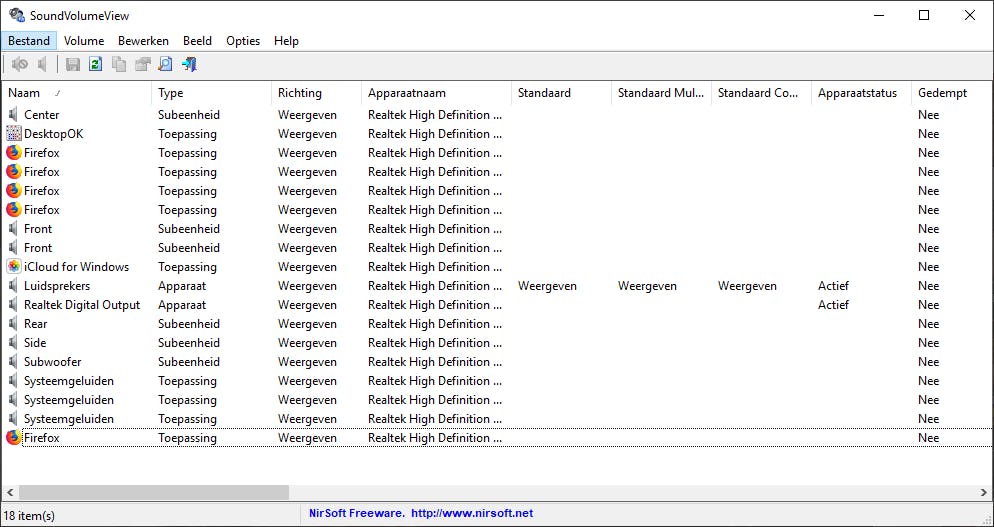This screenshot has width=994, height=527.
Task: Sort by the Standaard Co... column header
Action: [x=761, y=93]
